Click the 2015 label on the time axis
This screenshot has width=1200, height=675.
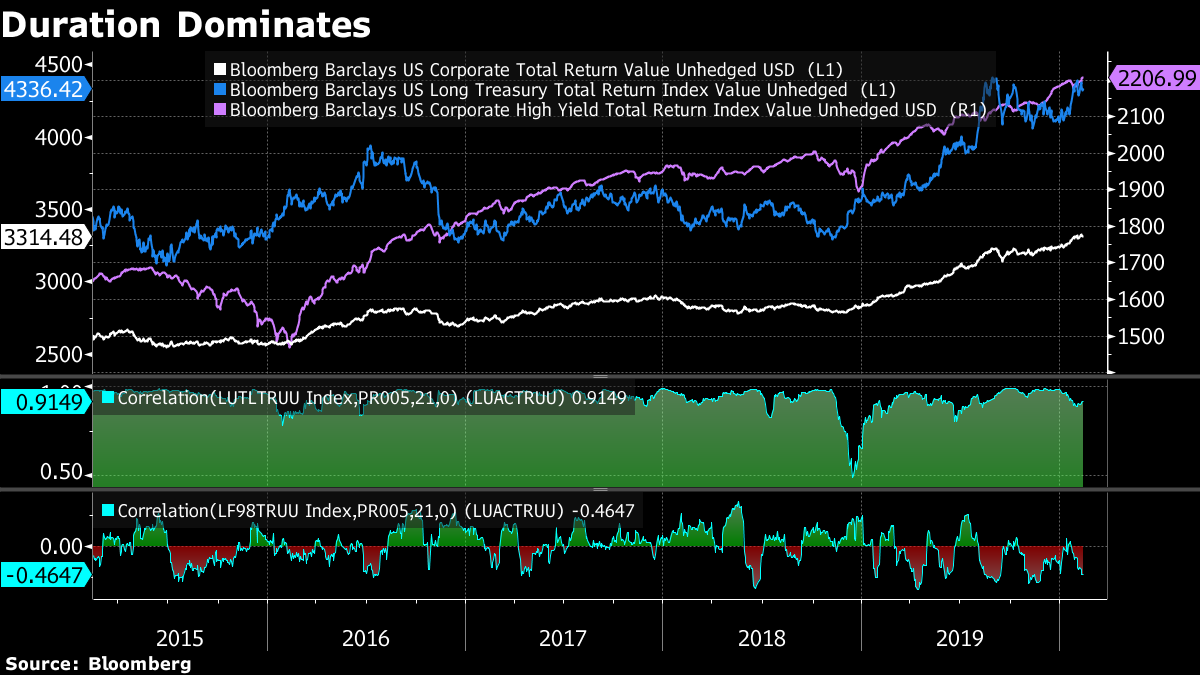180,637
